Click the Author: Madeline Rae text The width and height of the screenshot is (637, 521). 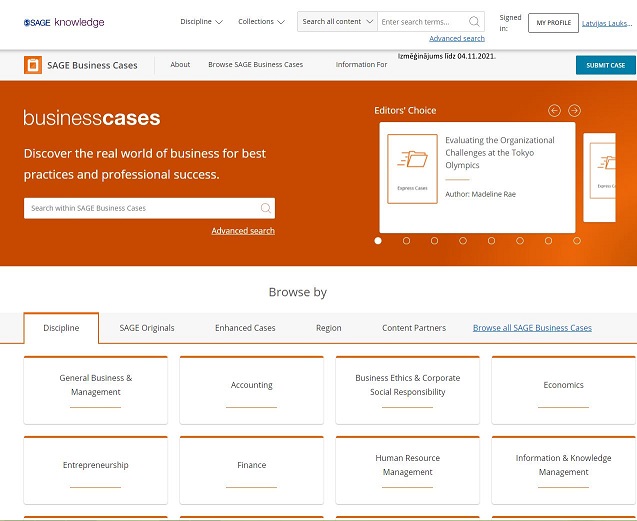click(x=481, y=194)
